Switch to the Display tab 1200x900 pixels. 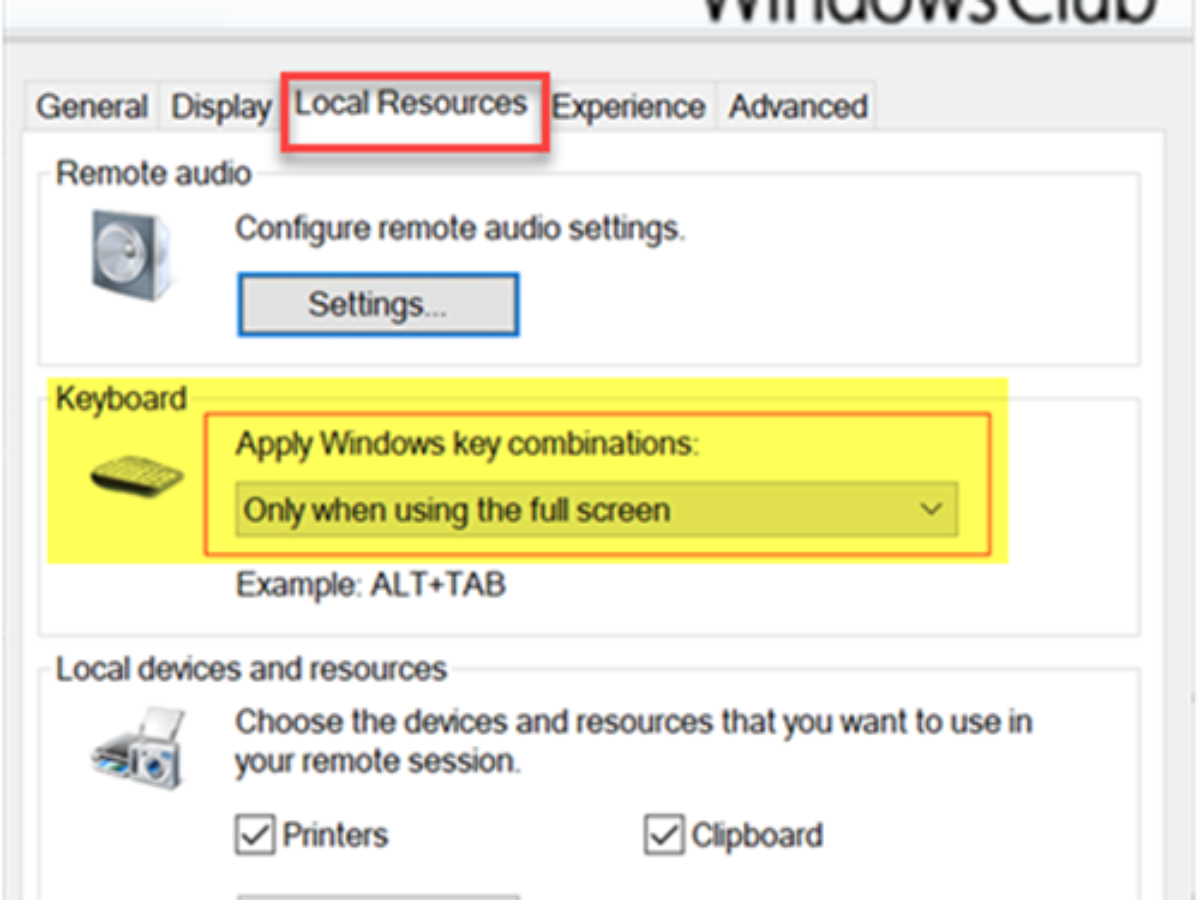point(221,107)
